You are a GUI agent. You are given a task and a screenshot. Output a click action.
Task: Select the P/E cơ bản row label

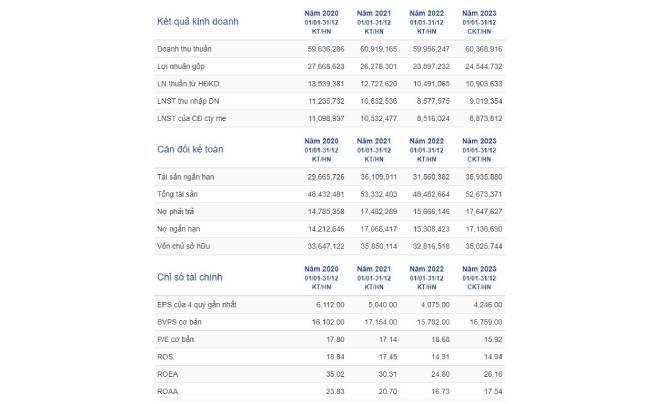coord(175,340)
